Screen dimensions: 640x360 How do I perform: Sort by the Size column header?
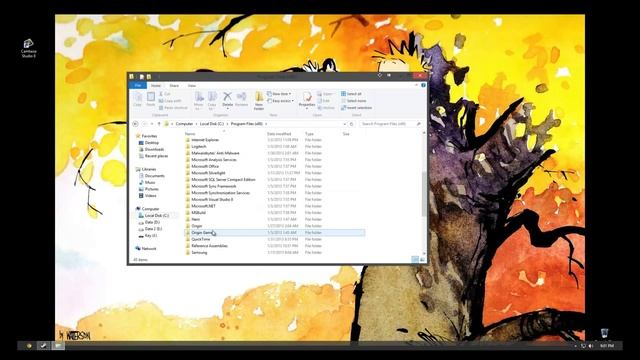[346, 134]
